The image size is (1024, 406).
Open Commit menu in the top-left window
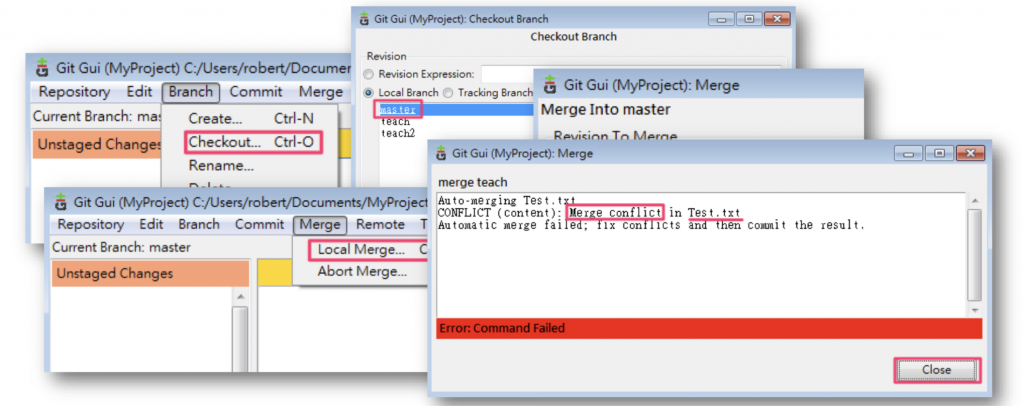[x=256, y=92]
